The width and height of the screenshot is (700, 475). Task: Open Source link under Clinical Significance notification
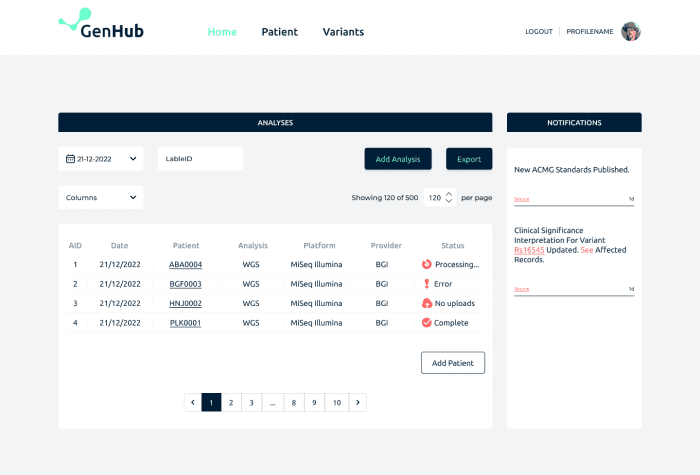521,289
